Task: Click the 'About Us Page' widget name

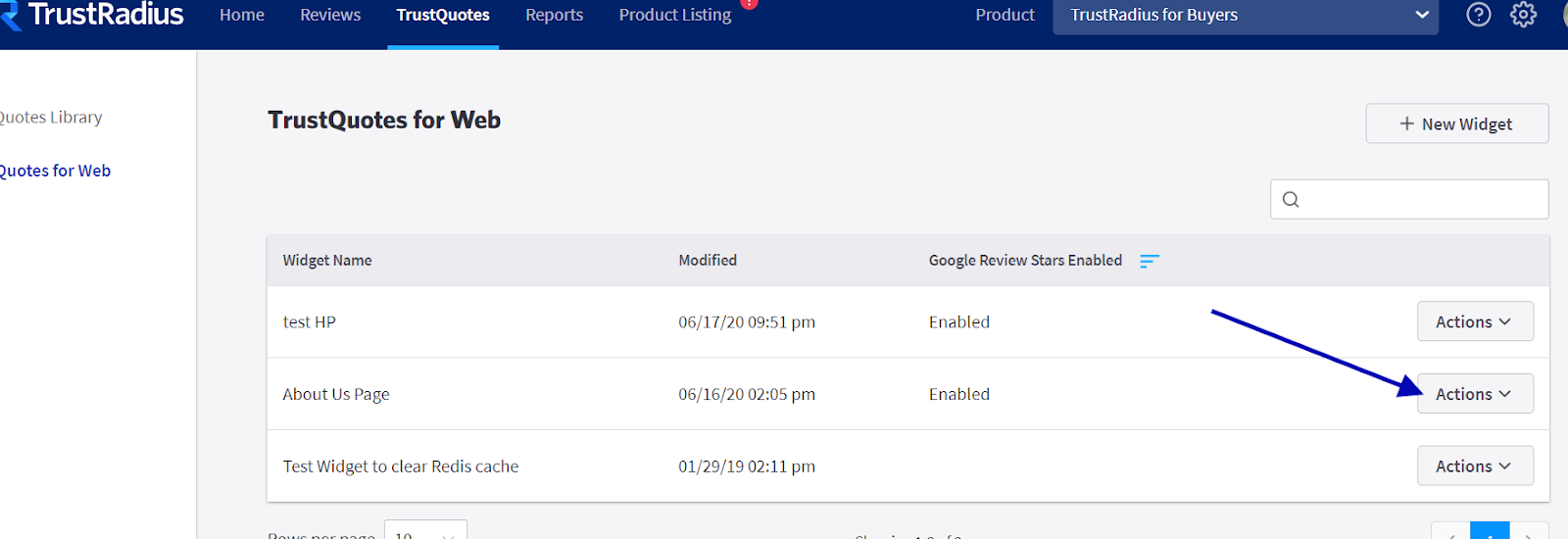Action: pos(336,395)
